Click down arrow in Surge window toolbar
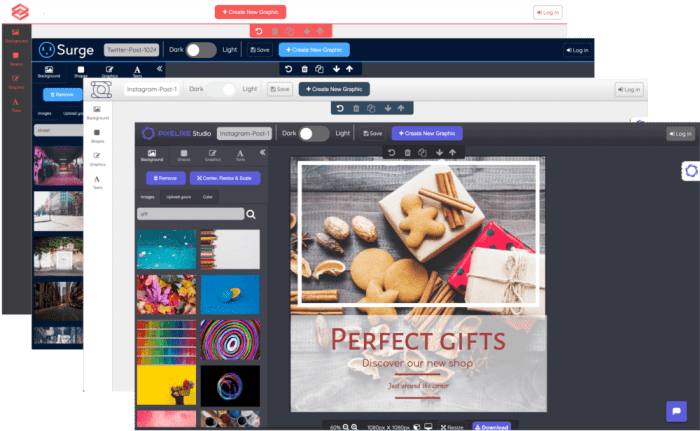Screen dimensions: 700x431 point(336,69)
